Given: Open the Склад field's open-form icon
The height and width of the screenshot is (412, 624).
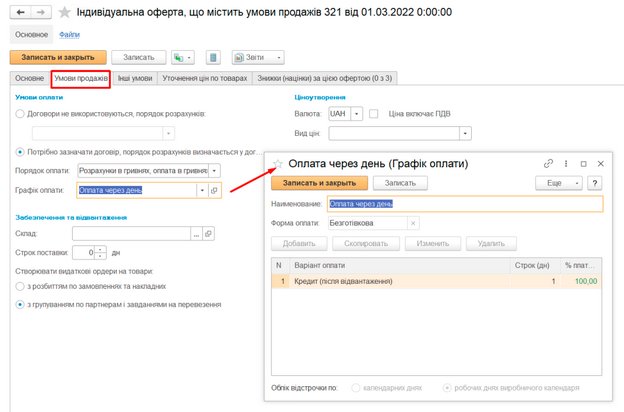Looking at the screenshot, I should [208, 234].
